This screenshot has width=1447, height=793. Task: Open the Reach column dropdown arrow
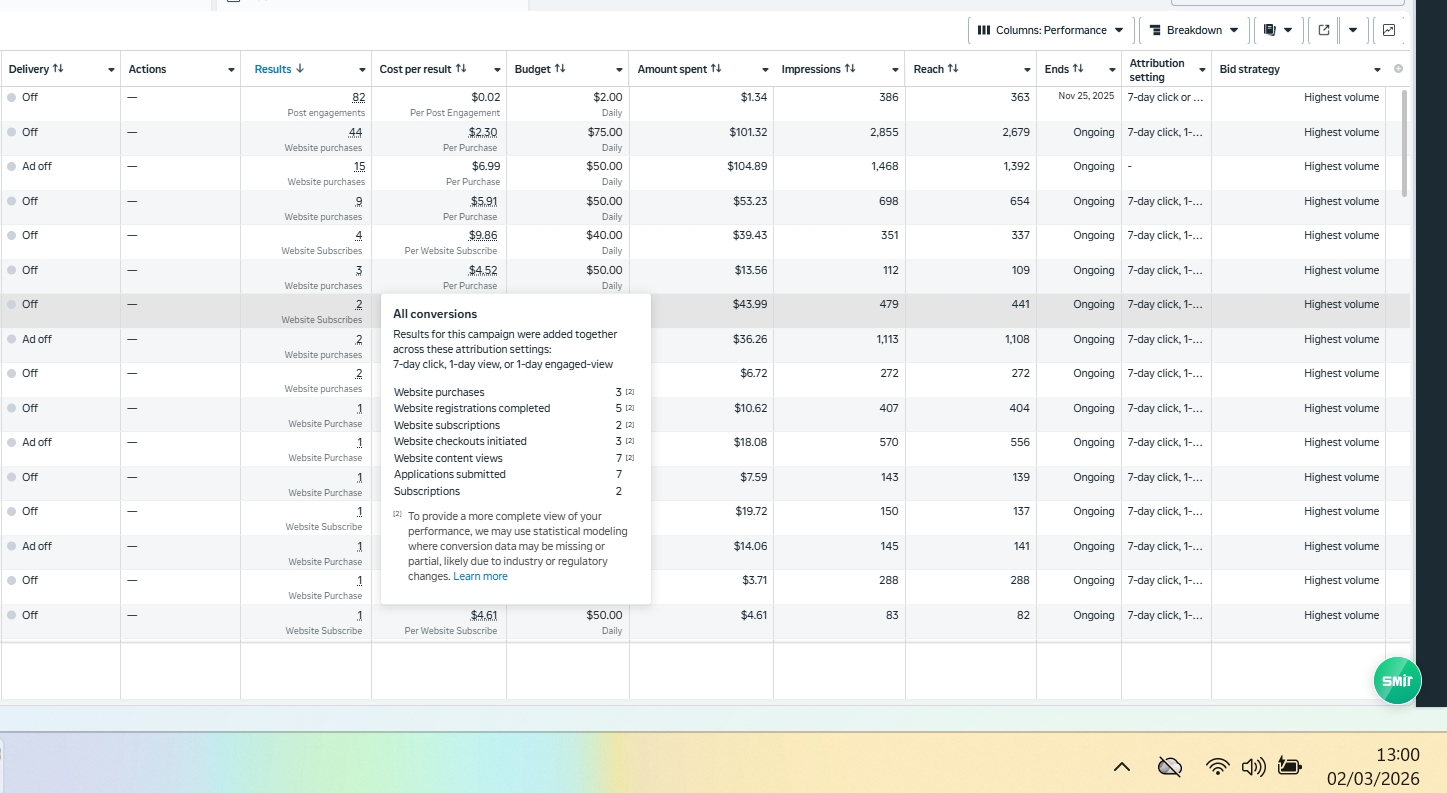tap(1027, 70)
